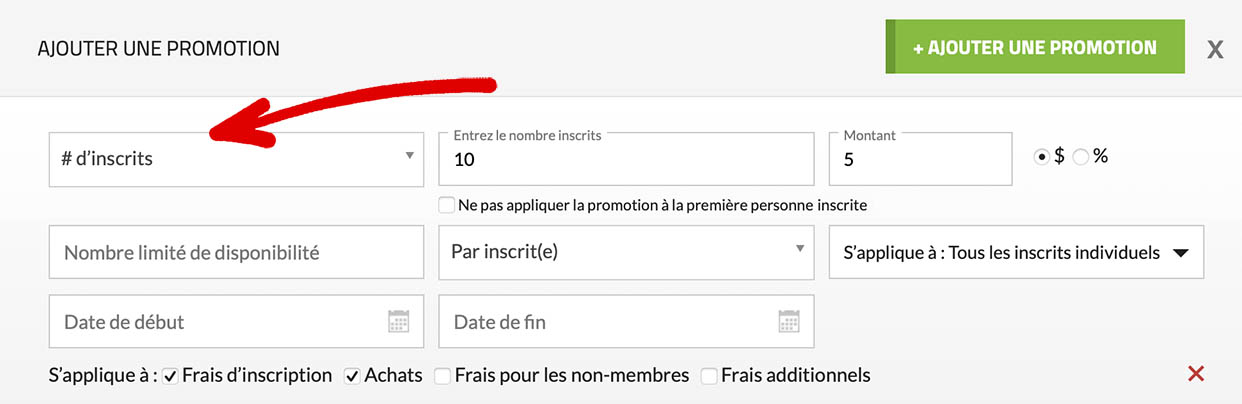Click the Montant field containing 5
Image resolution: width=1242 pixels, height=404 pixels.
click(x=920, y=159)
